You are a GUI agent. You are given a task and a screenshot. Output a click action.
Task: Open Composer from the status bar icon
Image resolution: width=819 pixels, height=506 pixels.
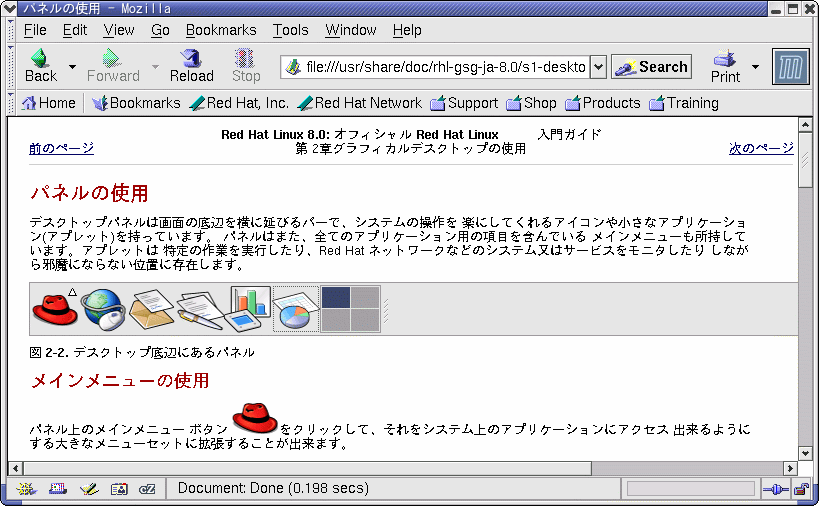(x=88, y=489)
